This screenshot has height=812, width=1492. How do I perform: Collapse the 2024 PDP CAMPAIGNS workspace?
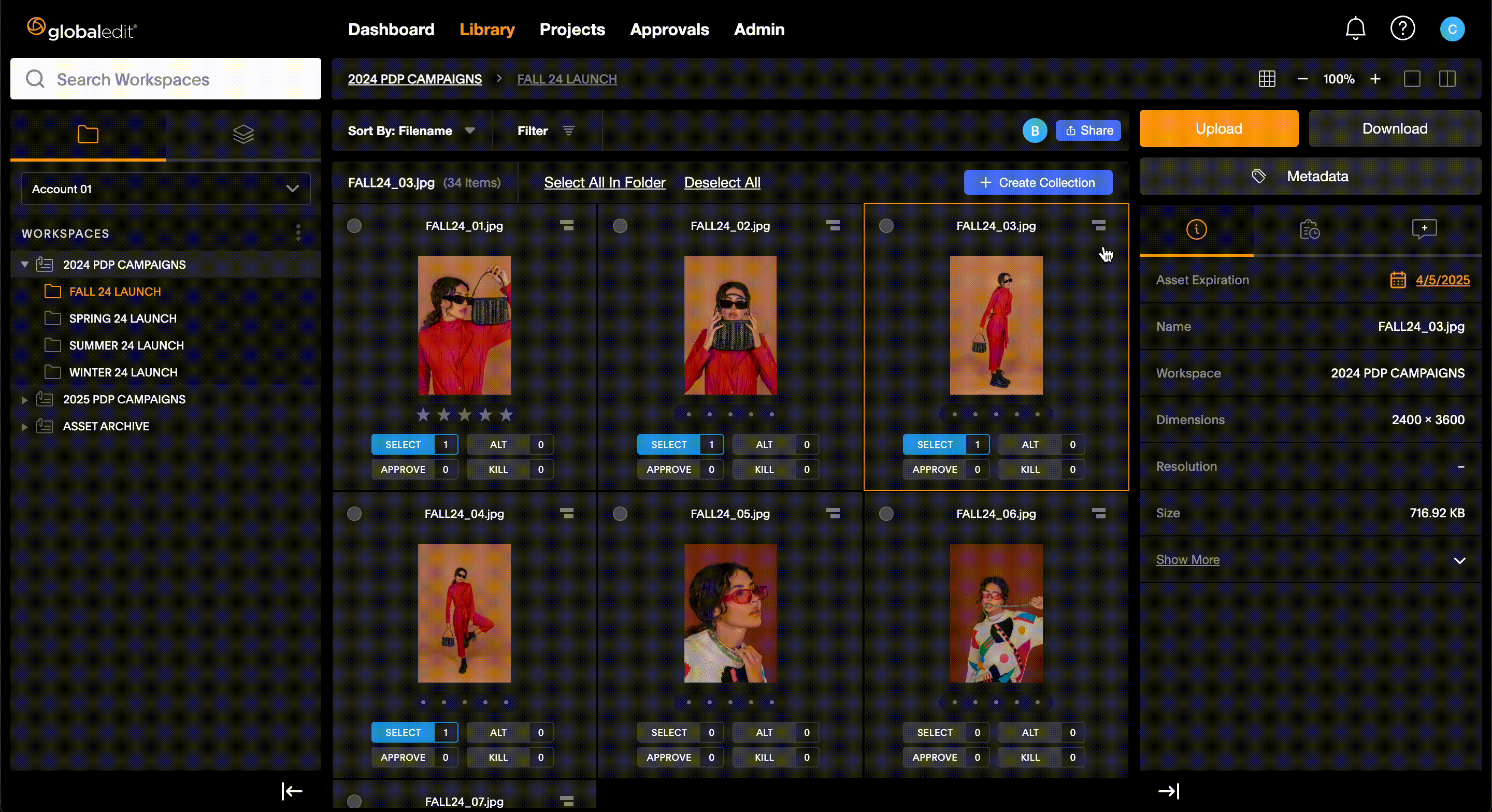click(25, 264)
